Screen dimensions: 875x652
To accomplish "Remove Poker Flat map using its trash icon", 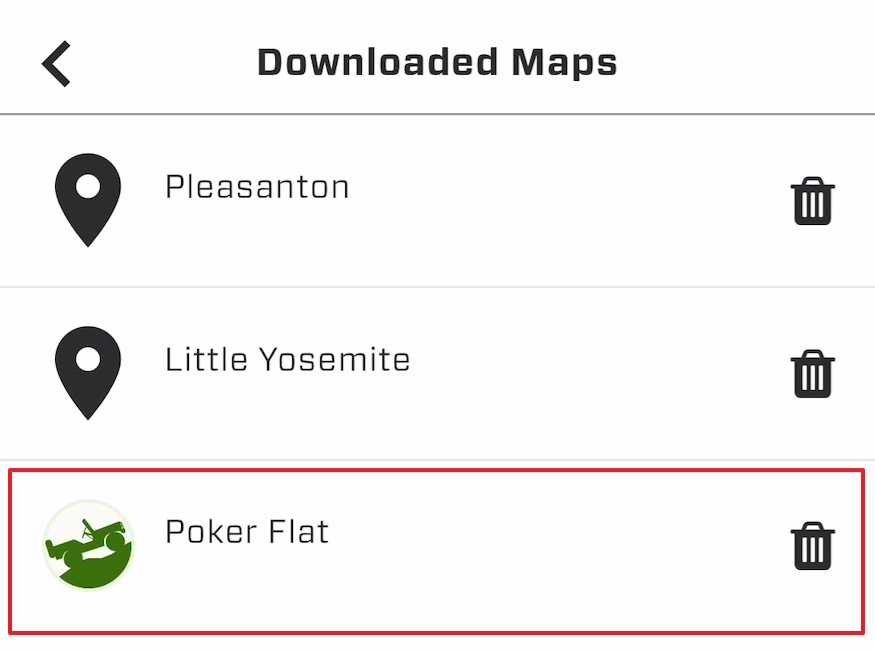I will (x=812, y=547).
